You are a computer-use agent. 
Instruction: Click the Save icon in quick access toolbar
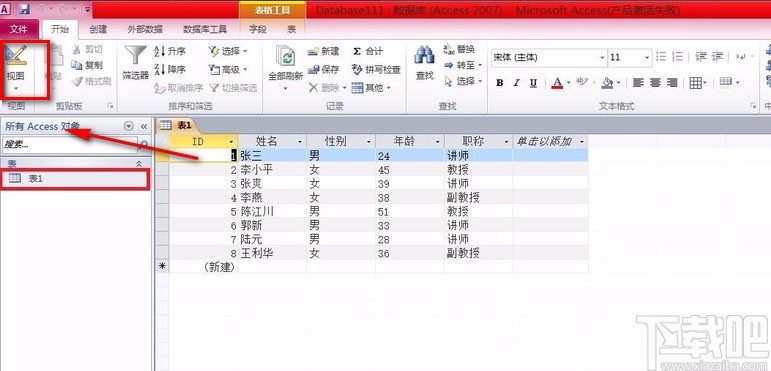[24, 8]
